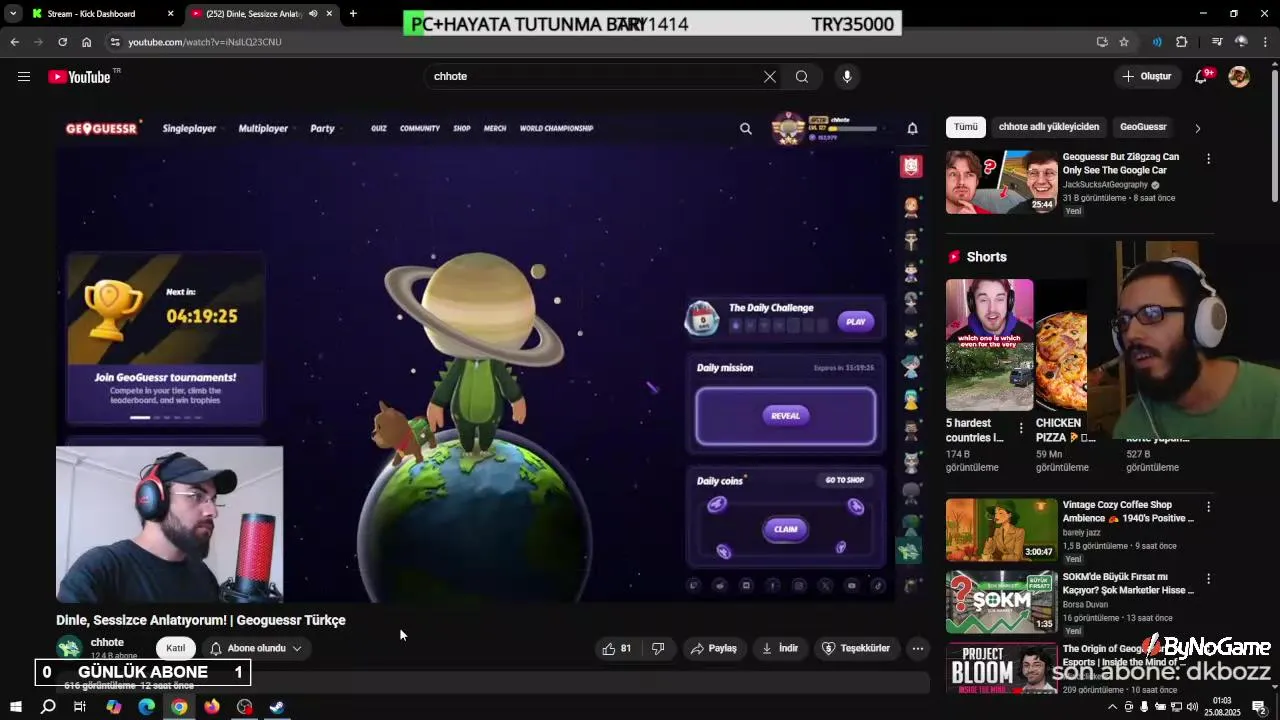Open Geoguessr But Zigzag video thumbnail
This screenshot has width=1280, height=720.
1001,182
